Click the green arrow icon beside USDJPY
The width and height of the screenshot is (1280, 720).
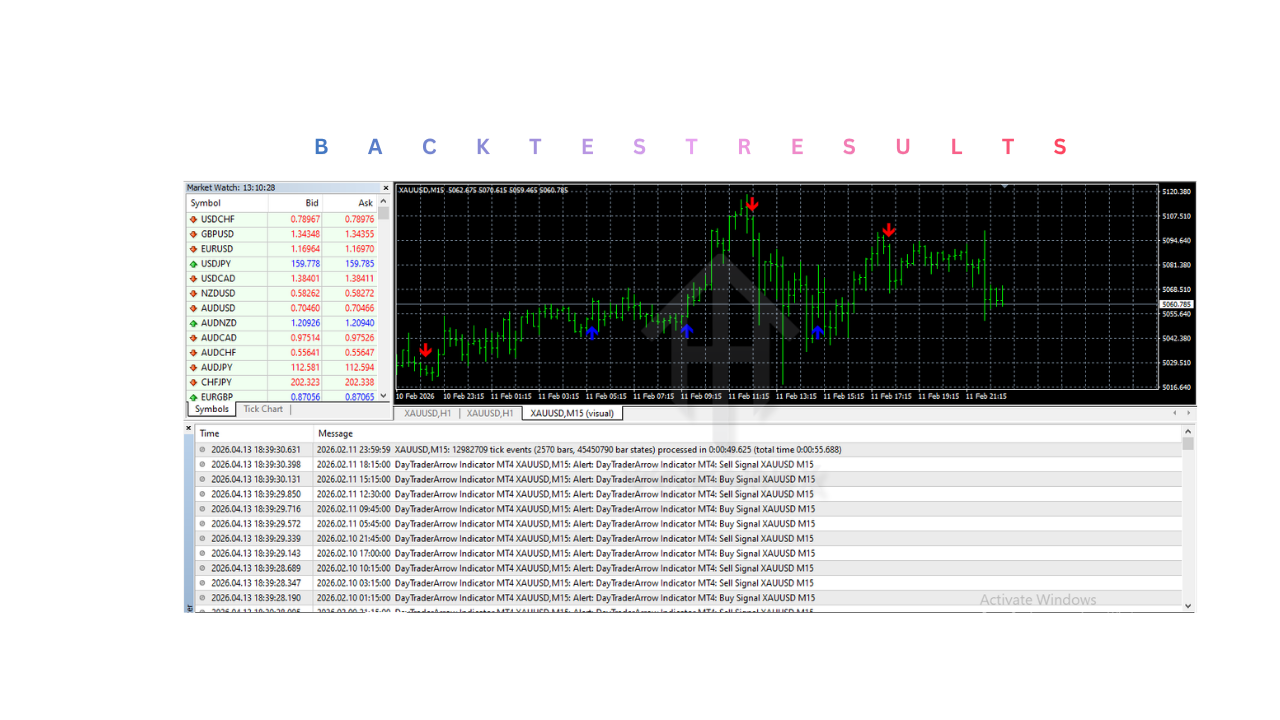pos(193,263)
